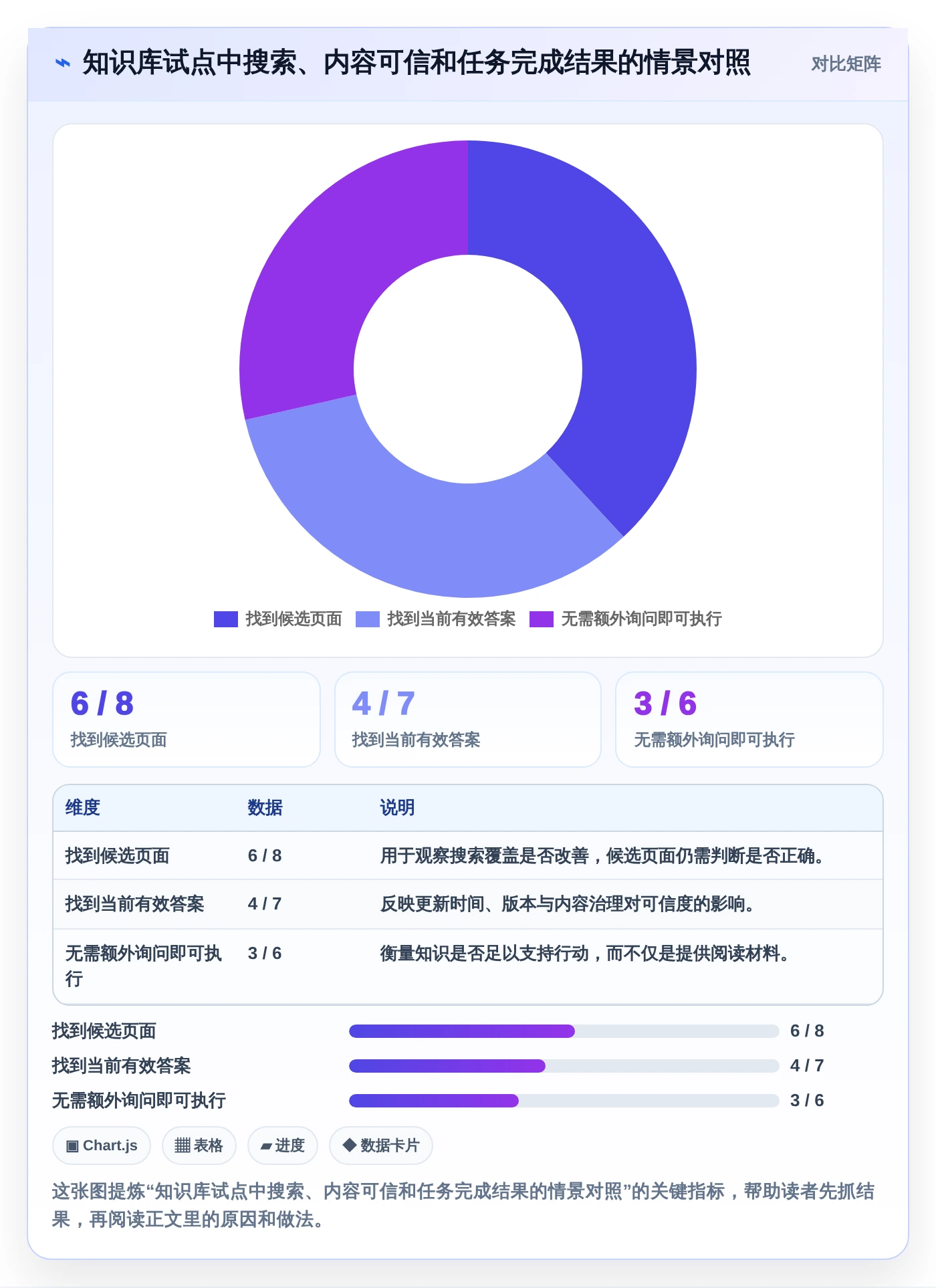This screenshot has height=1288, width=936.
Task: Click the 维度 column header
Action: pyautogui.click(x=83, y=808)
